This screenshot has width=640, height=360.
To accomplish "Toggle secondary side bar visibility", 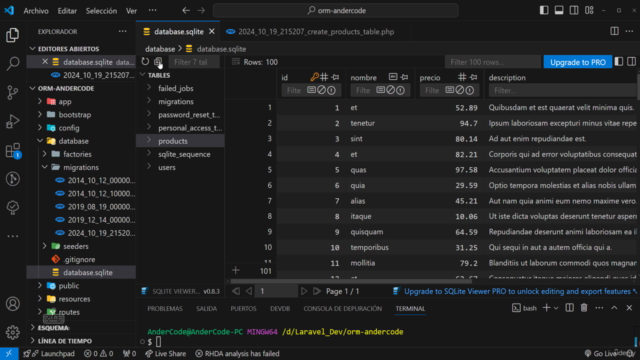I will (x=574, y=11).
